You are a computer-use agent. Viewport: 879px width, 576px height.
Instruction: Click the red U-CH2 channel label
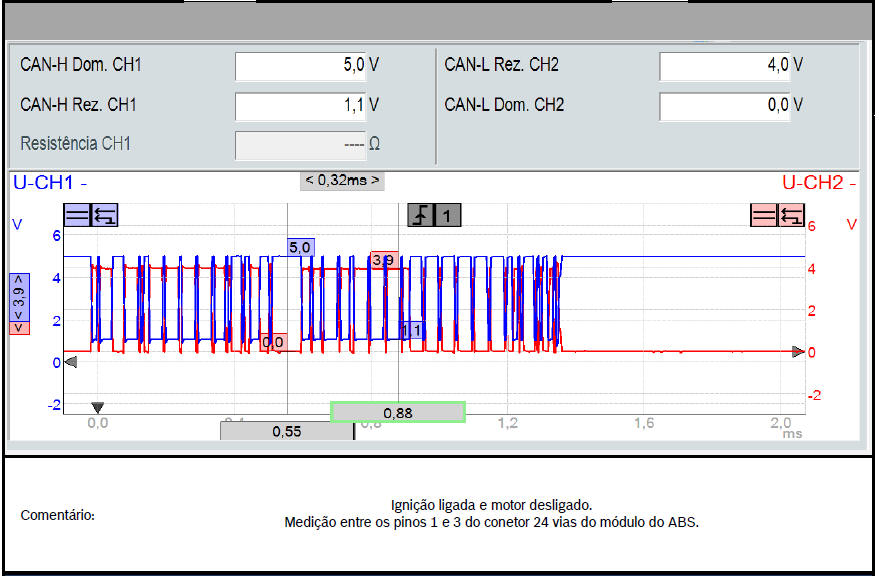818,183
